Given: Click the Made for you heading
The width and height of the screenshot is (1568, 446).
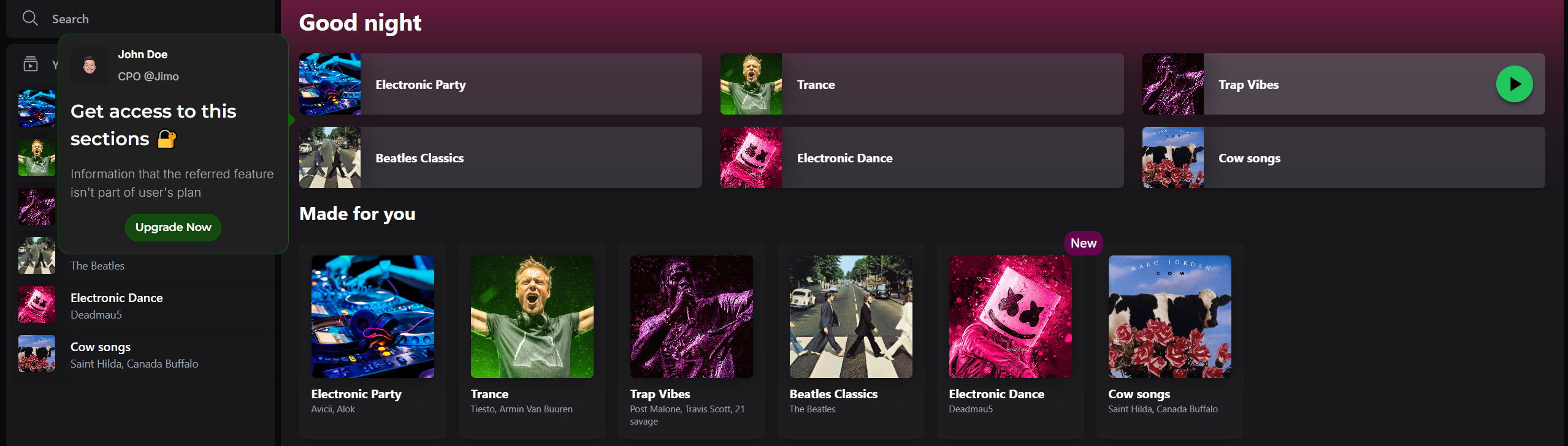Looking at the screenshot, I should [358, 214].
